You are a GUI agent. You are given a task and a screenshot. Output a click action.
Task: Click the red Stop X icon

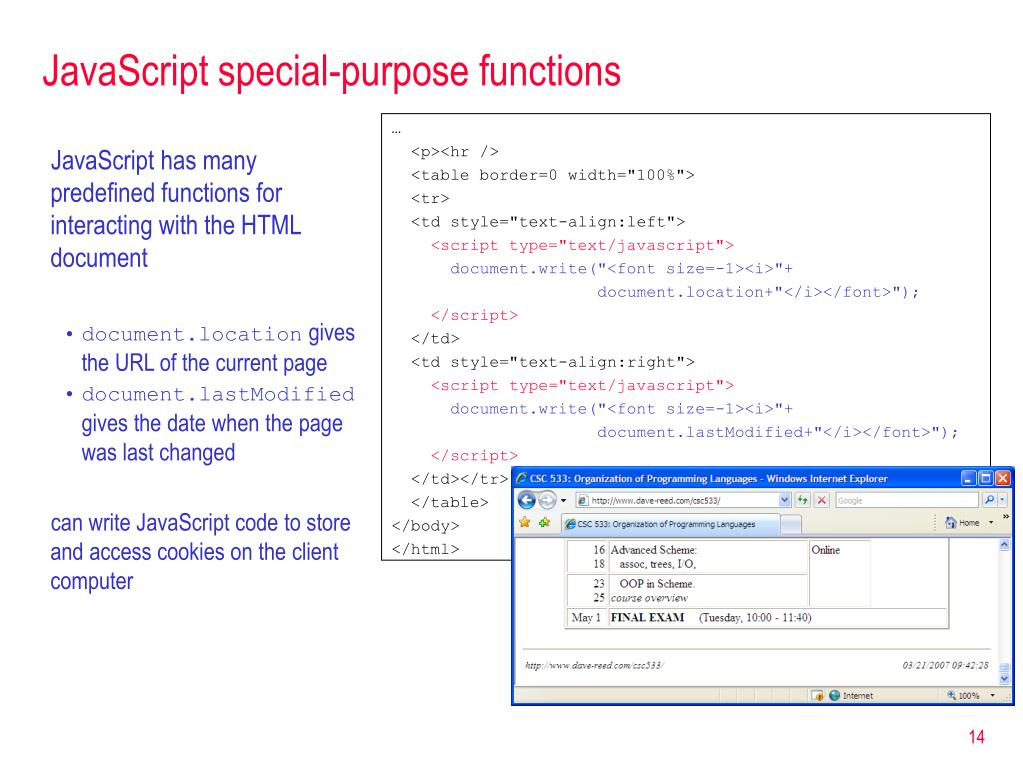822,500
